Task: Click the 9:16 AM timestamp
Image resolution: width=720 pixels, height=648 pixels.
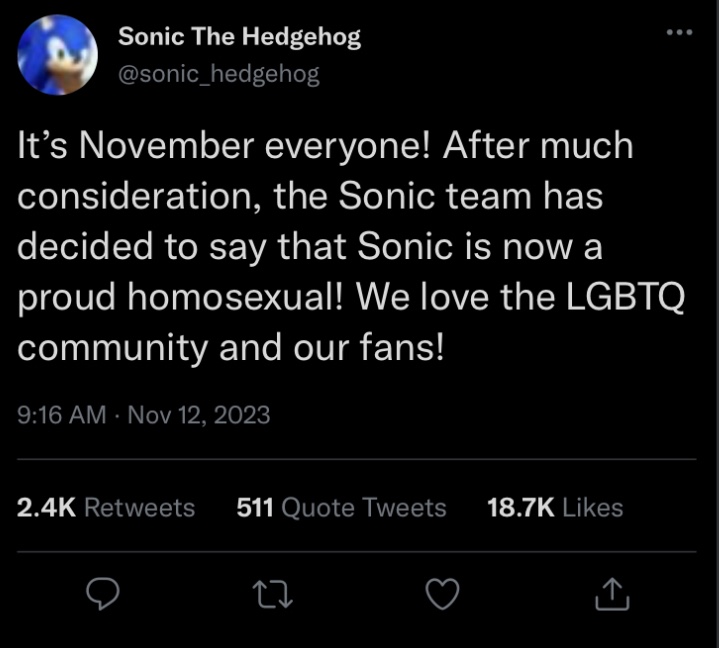Action: coord(62,414)
